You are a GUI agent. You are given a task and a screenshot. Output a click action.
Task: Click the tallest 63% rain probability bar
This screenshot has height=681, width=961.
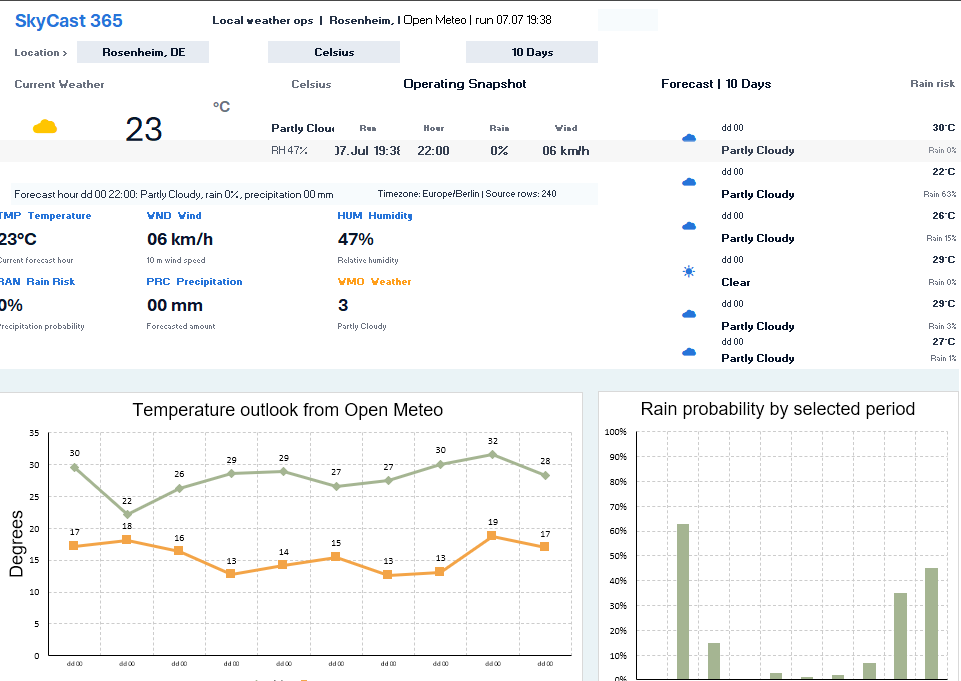coord(683,601)
